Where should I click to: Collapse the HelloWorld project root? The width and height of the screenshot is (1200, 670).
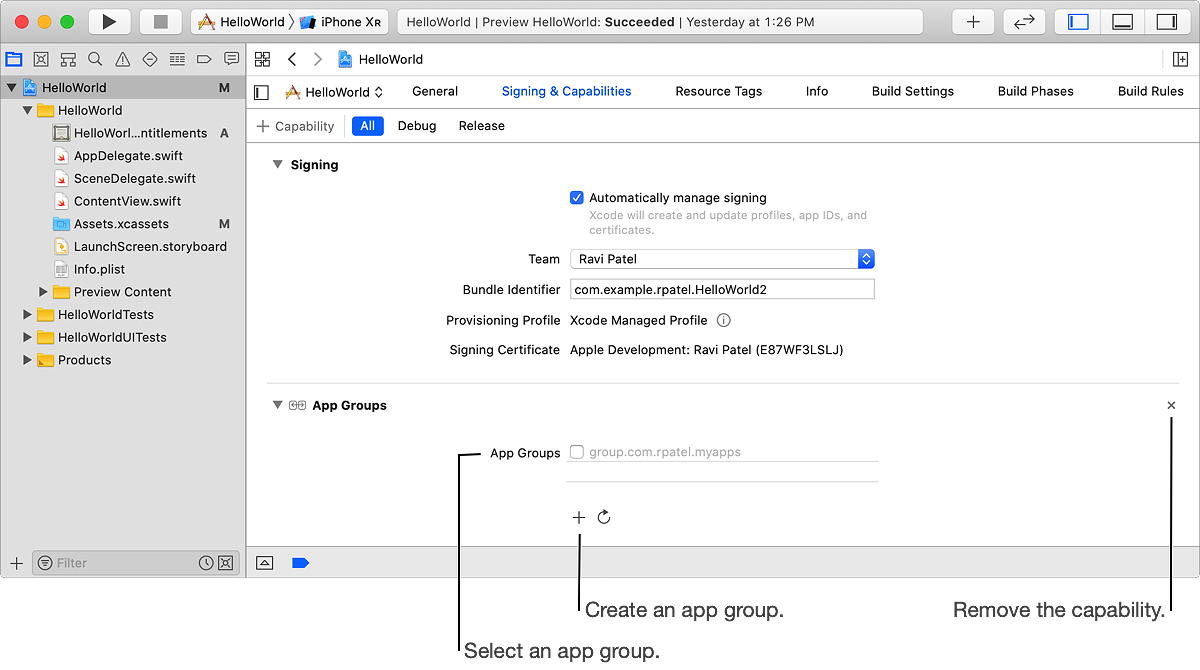(11, 88)
